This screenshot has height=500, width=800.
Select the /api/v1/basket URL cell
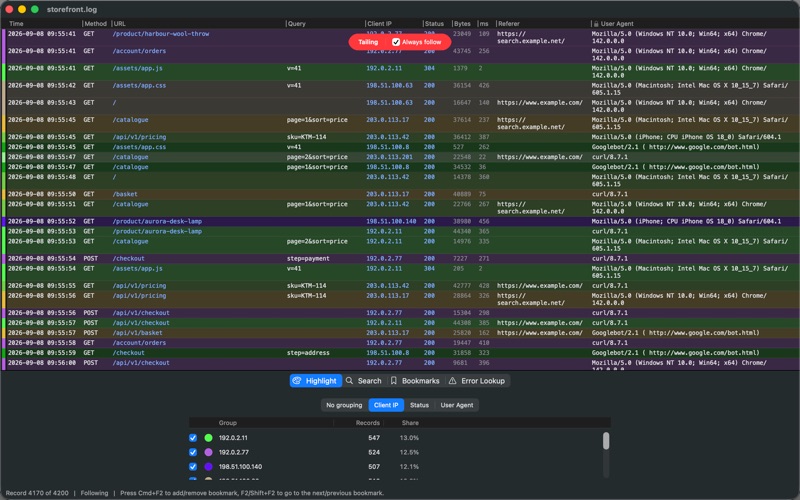coord(137,333)
